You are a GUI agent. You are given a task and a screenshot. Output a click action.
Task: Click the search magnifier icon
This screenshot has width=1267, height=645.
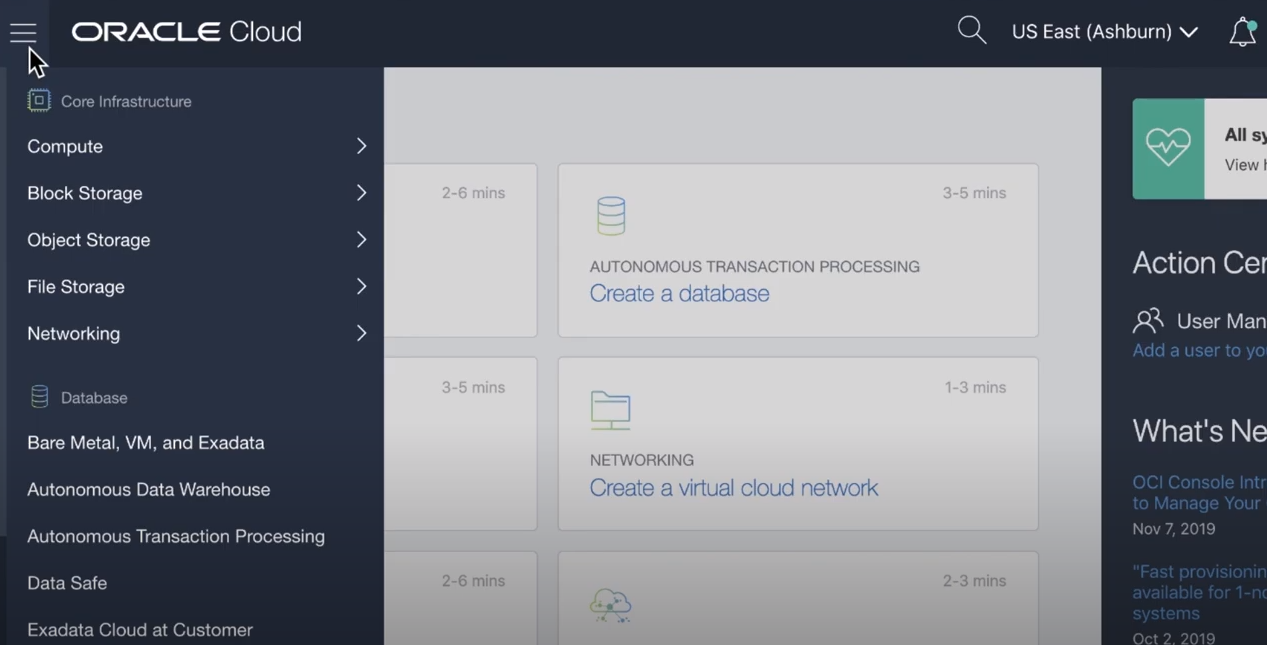tap(971, 30)
